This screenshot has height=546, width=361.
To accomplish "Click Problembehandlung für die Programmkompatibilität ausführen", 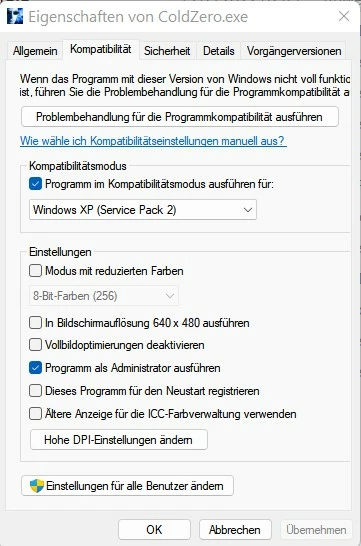I will 180,117.
